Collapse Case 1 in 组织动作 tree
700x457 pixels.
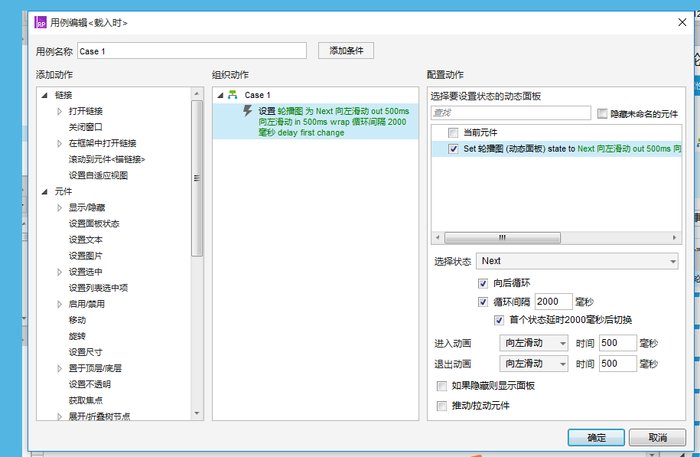point(221,95)
